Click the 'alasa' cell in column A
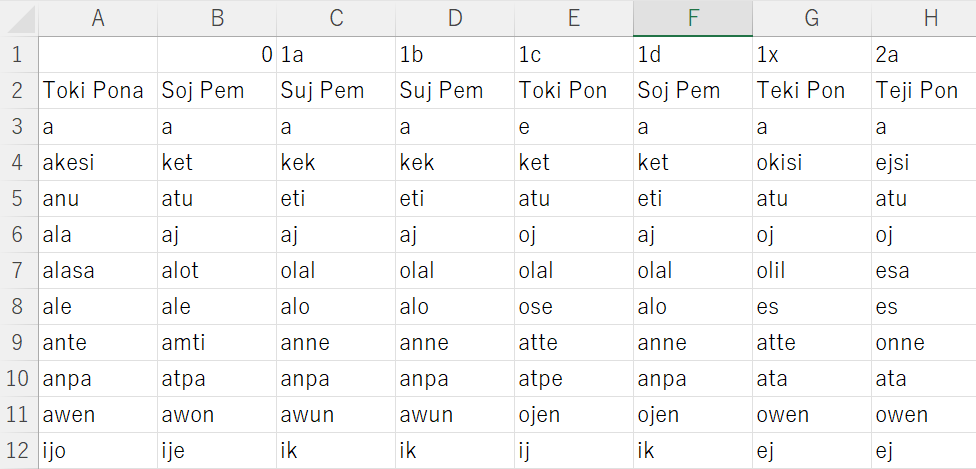 [x=98, y=271]
